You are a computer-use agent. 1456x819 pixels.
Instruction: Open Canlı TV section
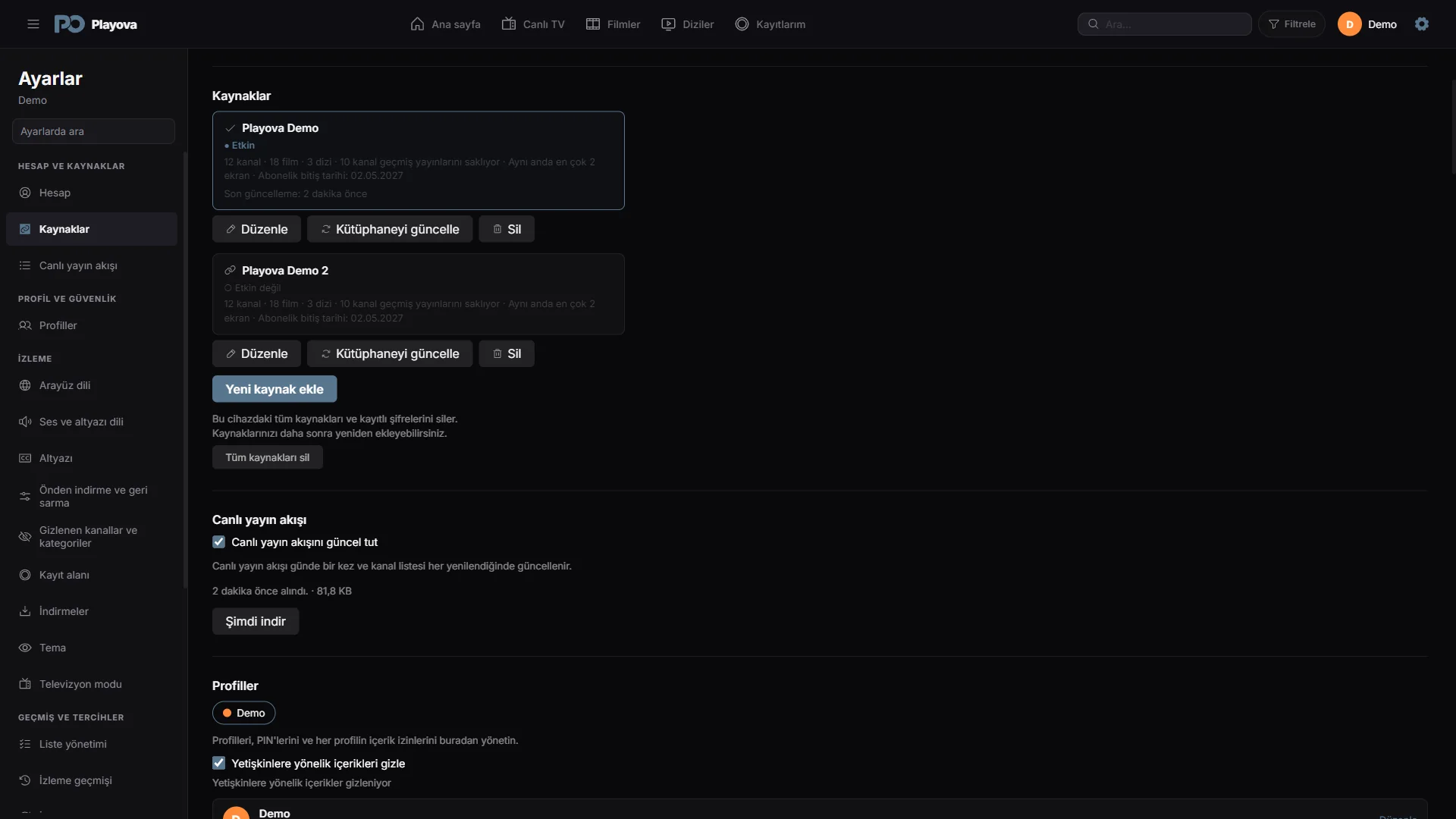533,24
